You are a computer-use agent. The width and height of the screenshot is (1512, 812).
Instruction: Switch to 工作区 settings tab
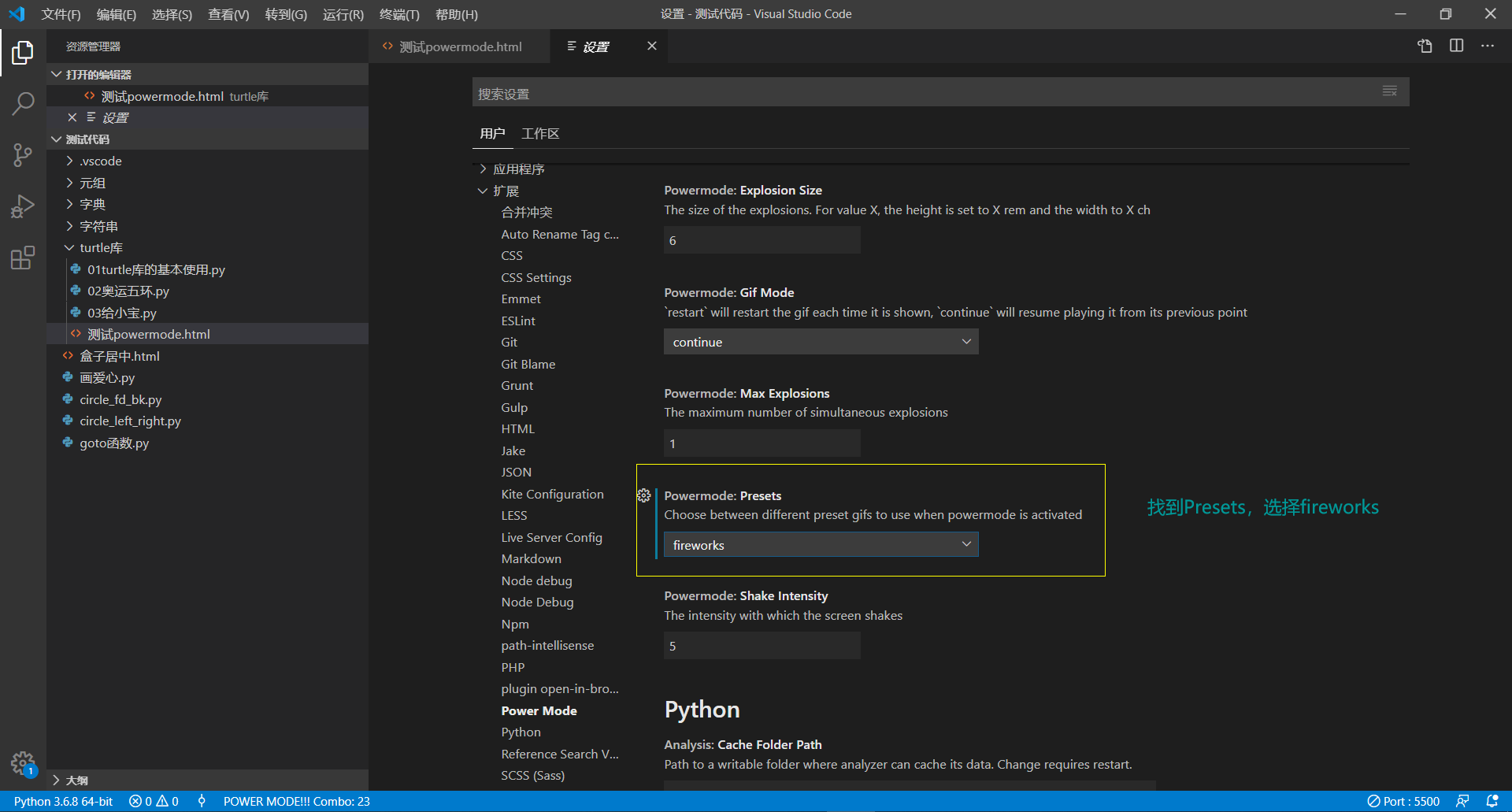540,134
